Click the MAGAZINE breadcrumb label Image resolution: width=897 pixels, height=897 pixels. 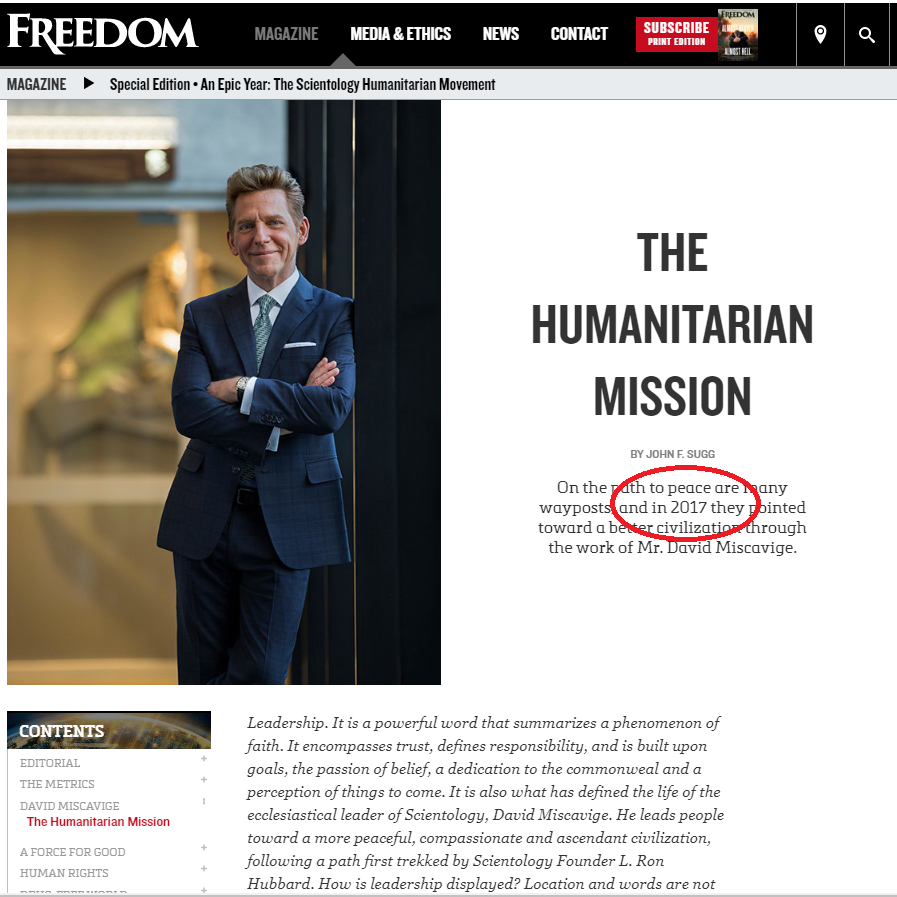tap(36, 84)
